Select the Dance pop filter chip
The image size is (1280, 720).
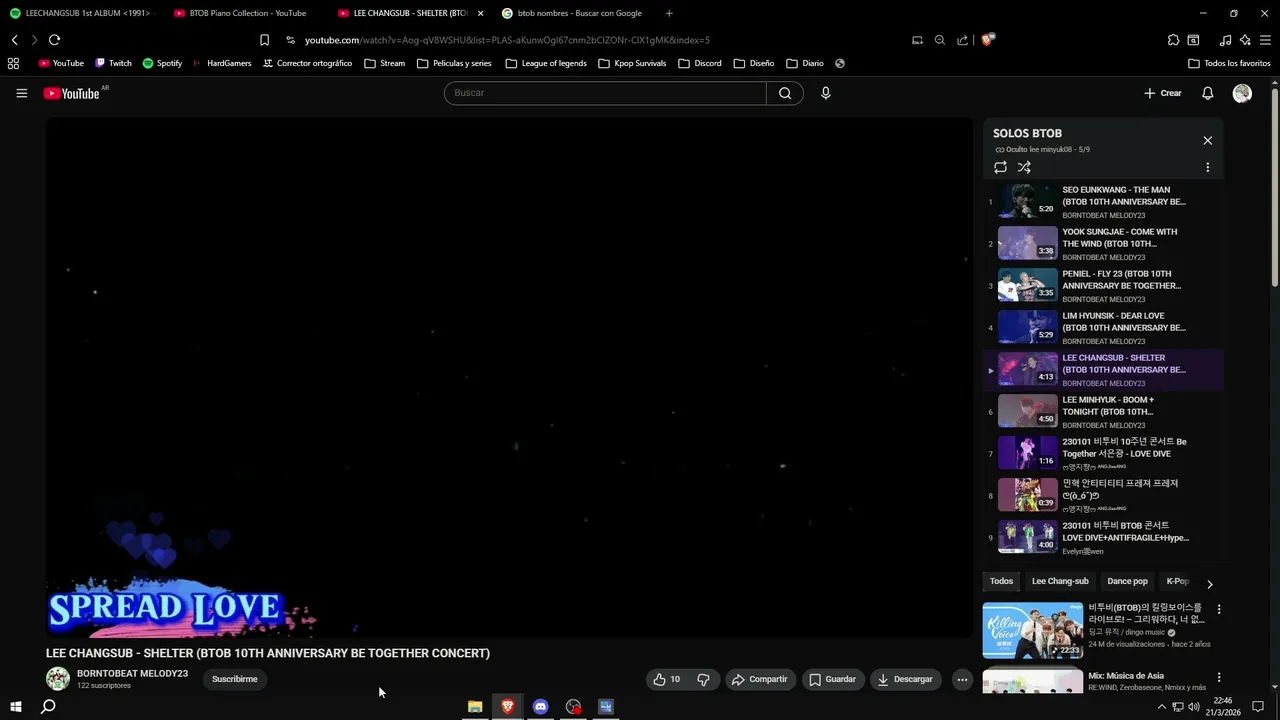1127,581
